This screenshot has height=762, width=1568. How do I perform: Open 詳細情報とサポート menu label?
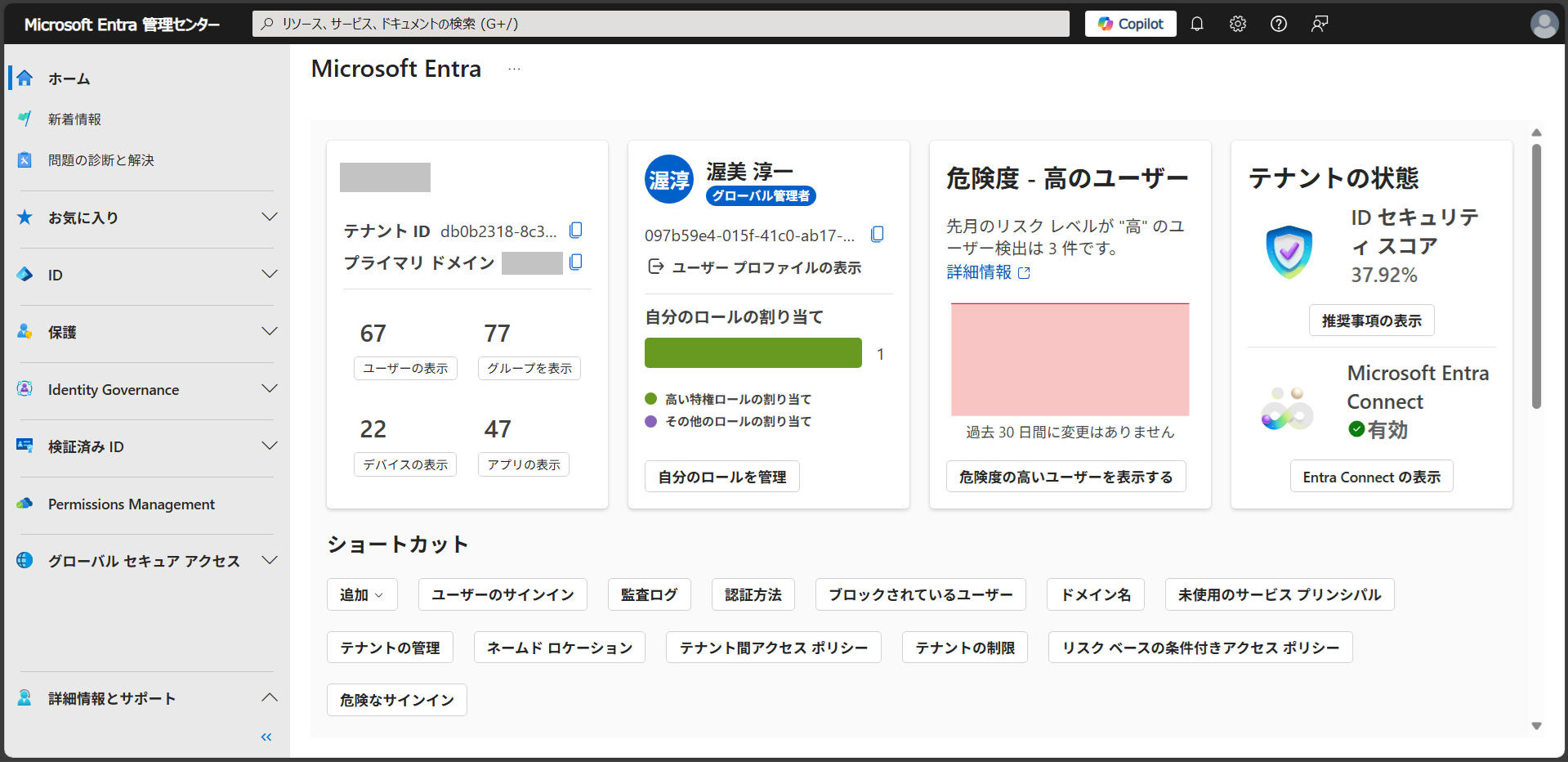coord(112,698)
